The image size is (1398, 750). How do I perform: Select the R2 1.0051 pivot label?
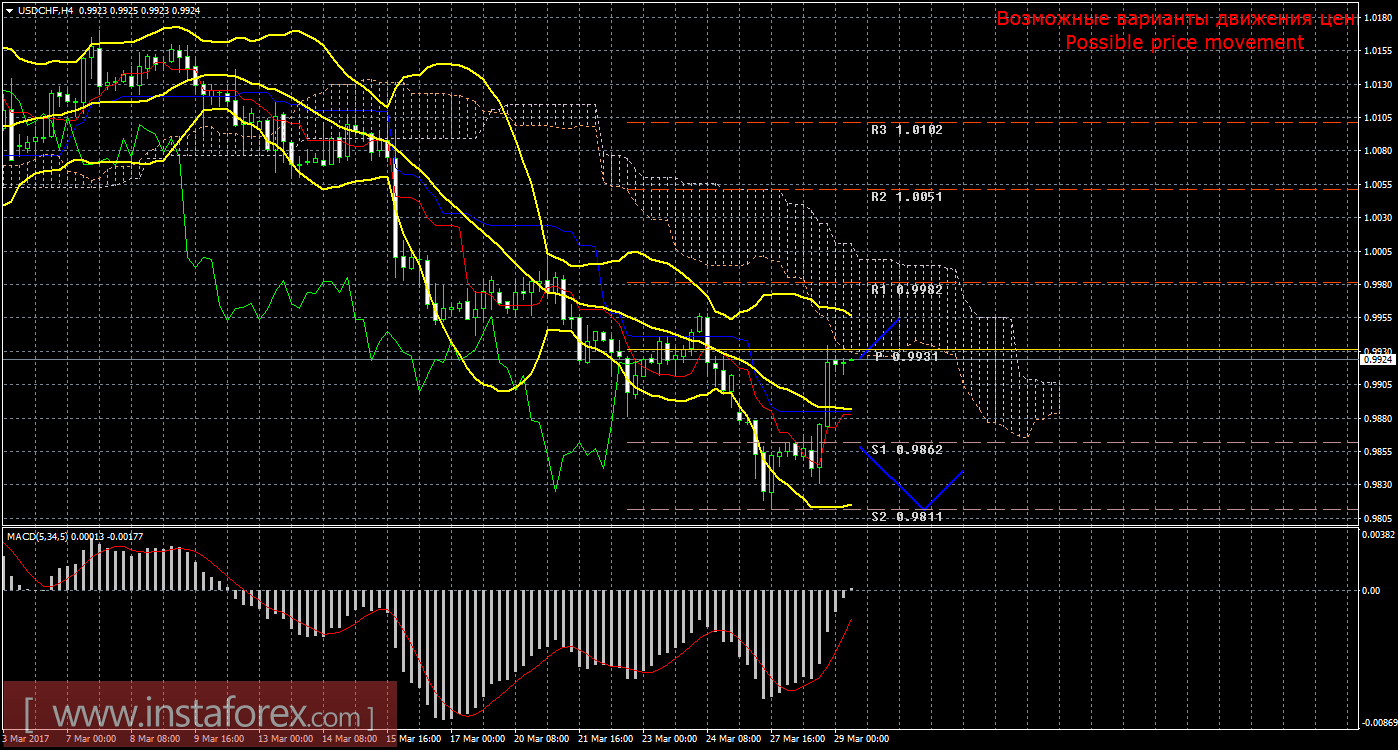point(906,197)
